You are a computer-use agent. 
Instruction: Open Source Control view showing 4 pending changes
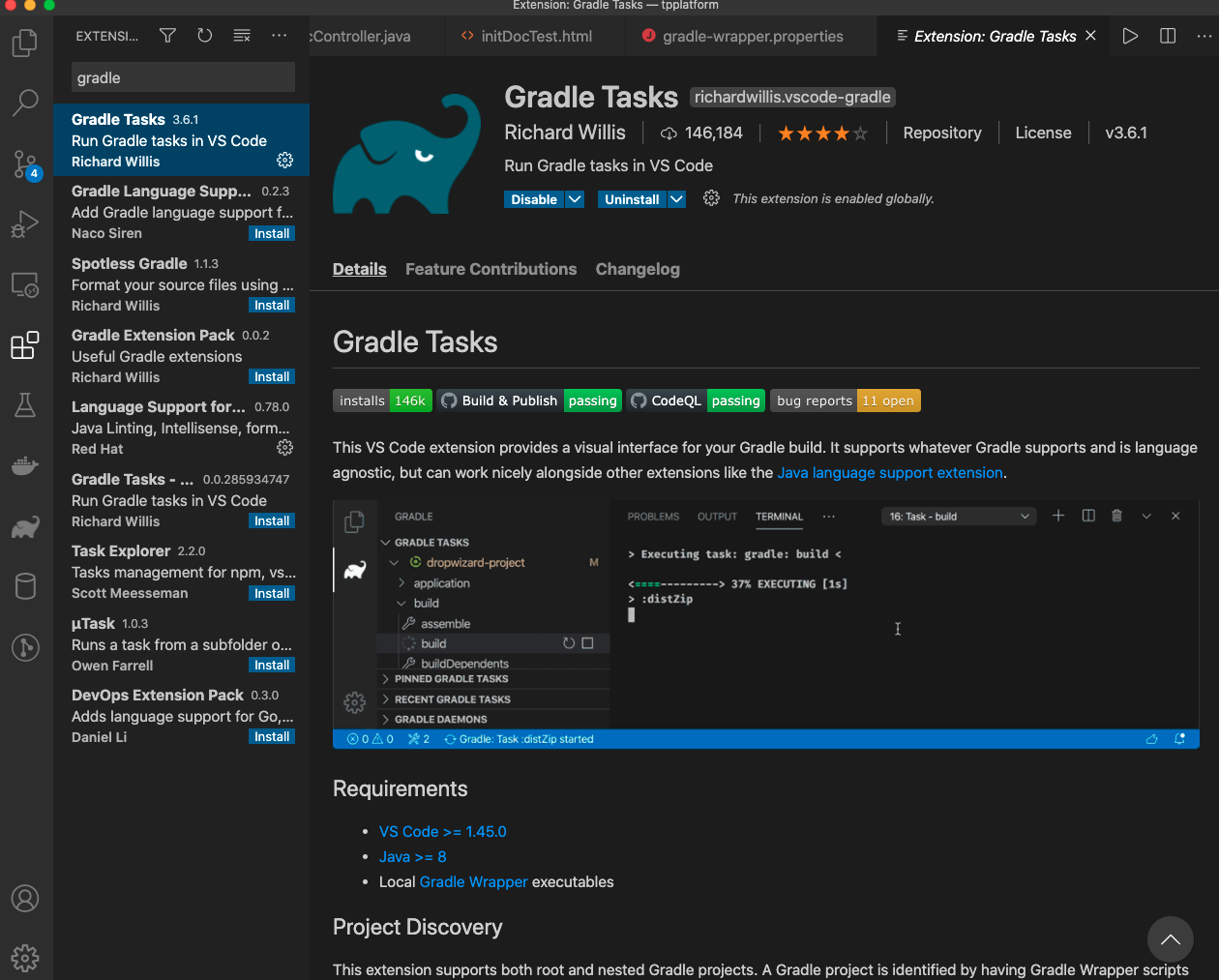[x=25, y=164]
